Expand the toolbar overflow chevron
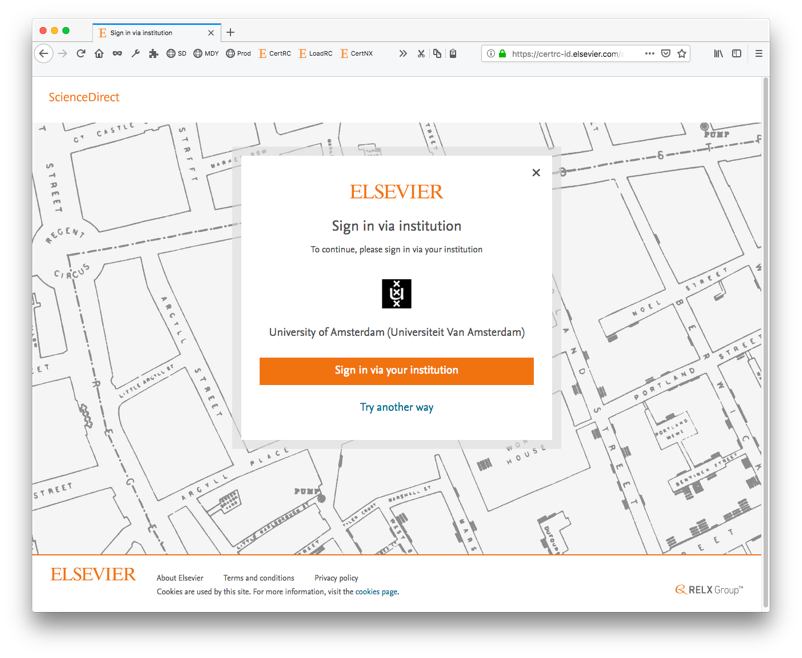The width and height of the screenshot is (802, 658). [403, 53]
